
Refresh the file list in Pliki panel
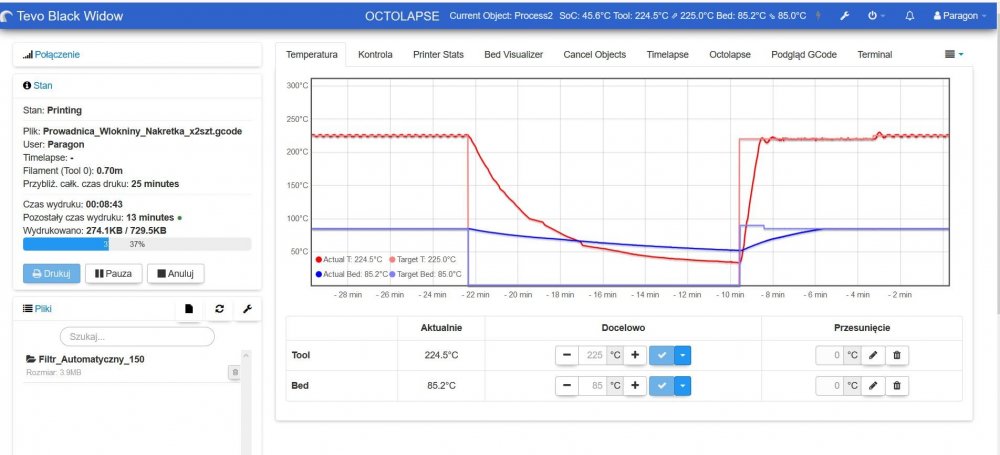[219, 310]
